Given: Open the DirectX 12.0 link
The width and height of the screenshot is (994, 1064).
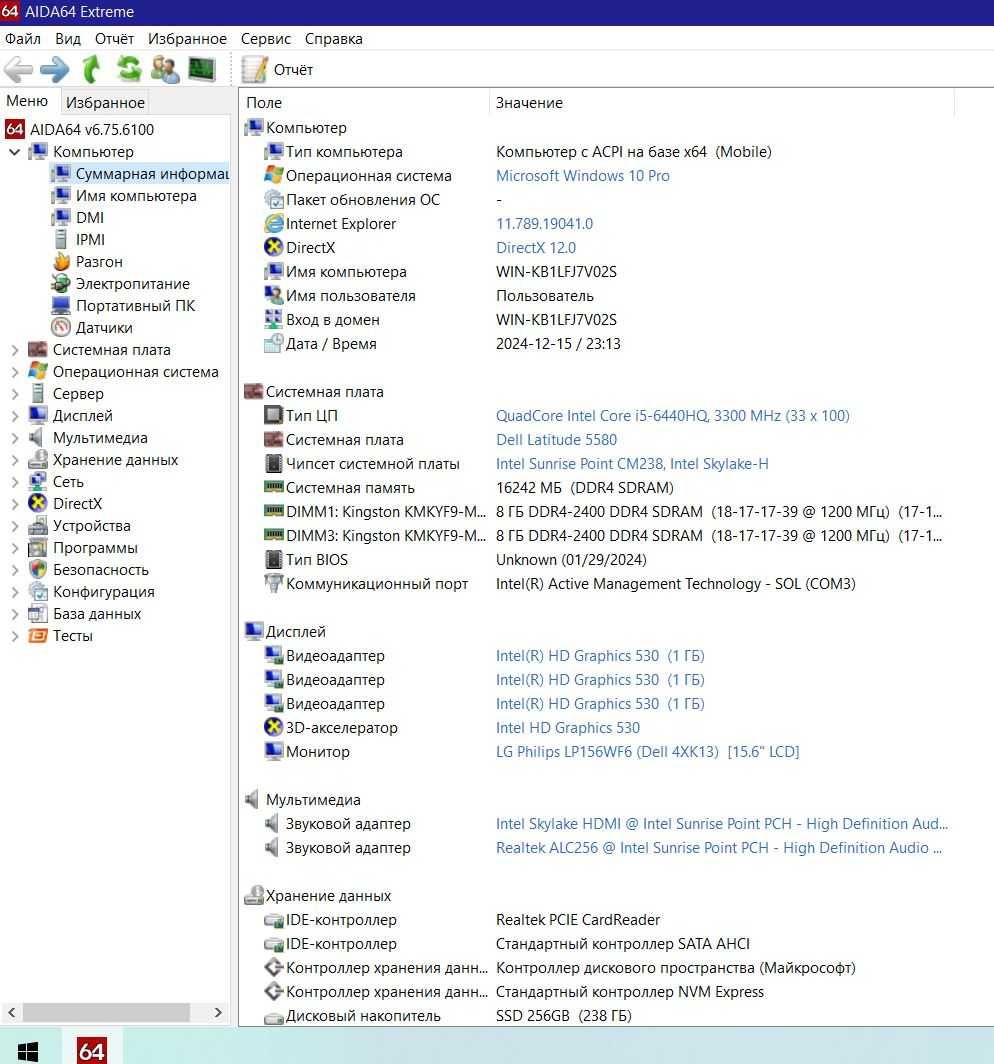Looking at the screenshot, I should tap(535, 248).
